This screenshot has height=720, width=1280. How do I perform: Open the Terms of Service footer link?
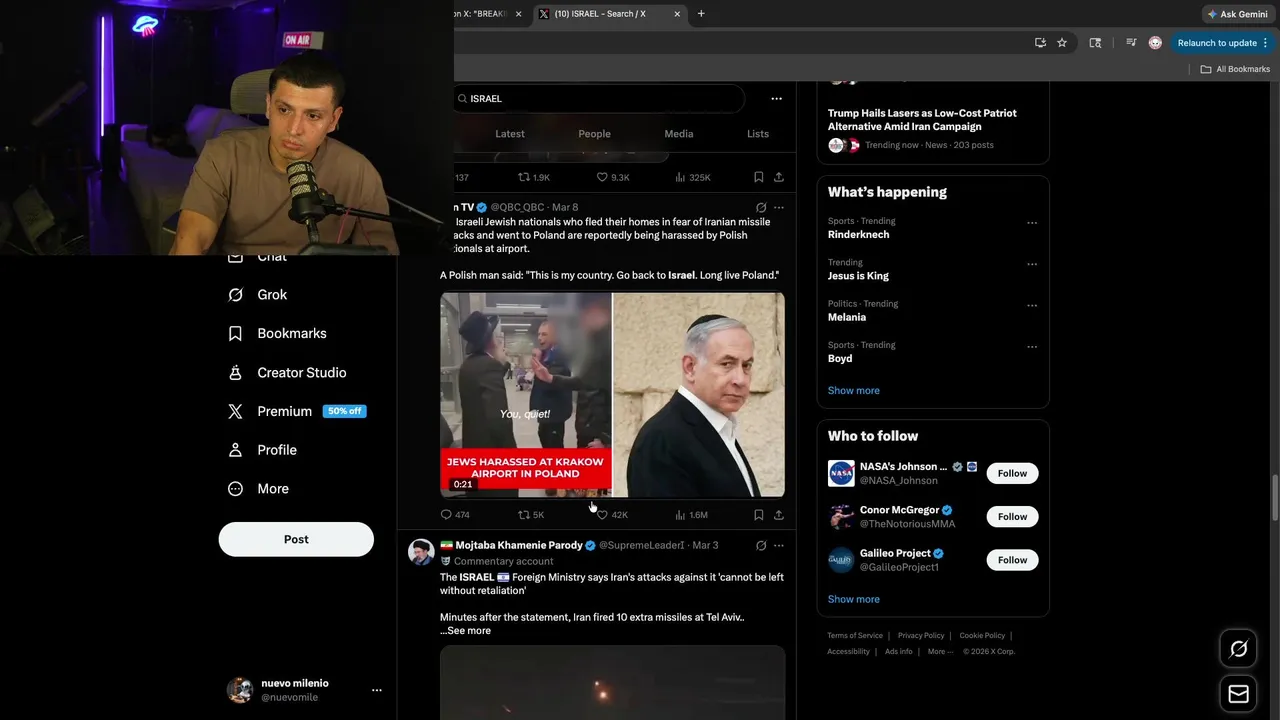point(855,636)
